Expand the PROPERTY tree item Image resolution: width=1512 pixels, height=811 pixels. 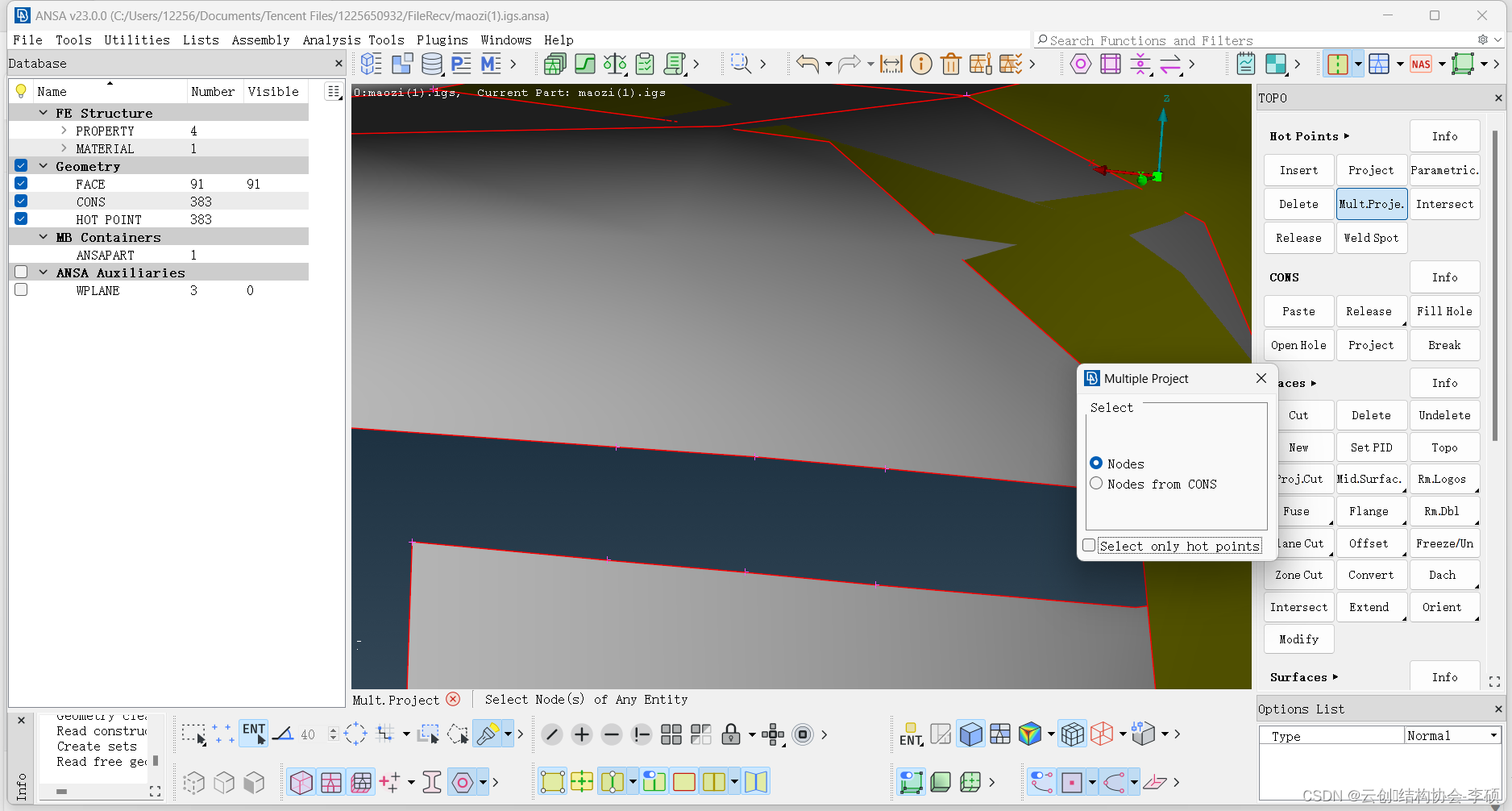tap(64, 131)
